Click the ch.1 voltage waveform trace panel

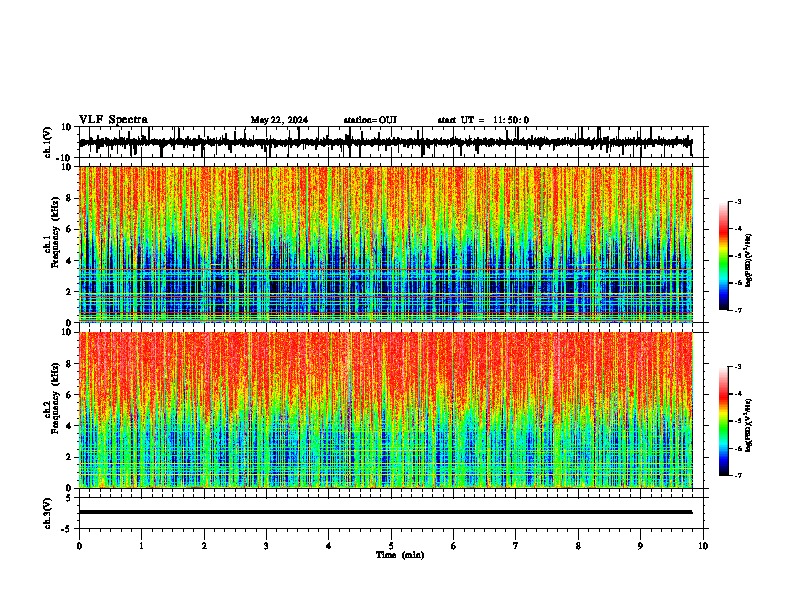(390, 142)
